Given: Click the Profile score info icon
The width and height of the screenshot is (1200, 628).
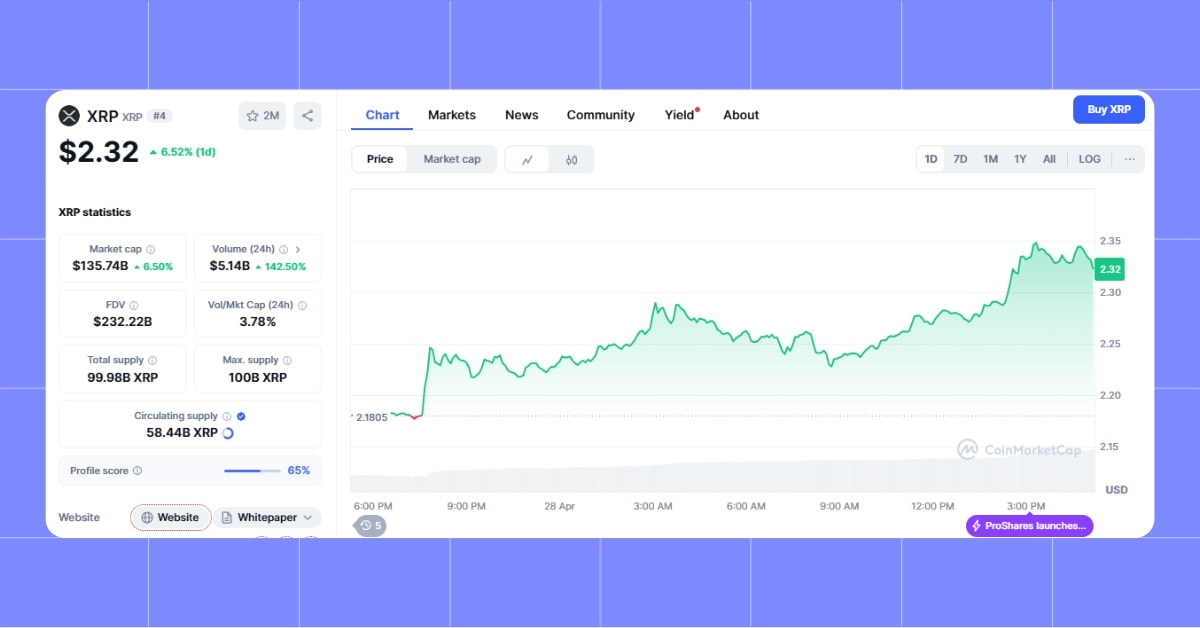Looking at the screenshot, I should pos(138,470).
